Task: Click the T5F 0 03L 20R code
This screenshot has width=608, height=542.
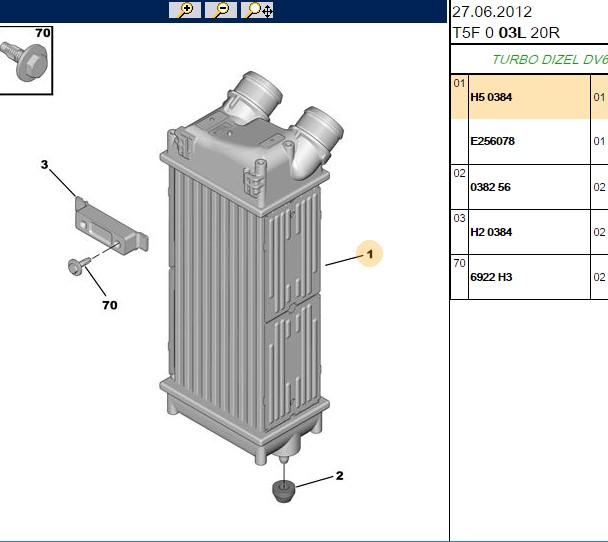Action: 506,33
